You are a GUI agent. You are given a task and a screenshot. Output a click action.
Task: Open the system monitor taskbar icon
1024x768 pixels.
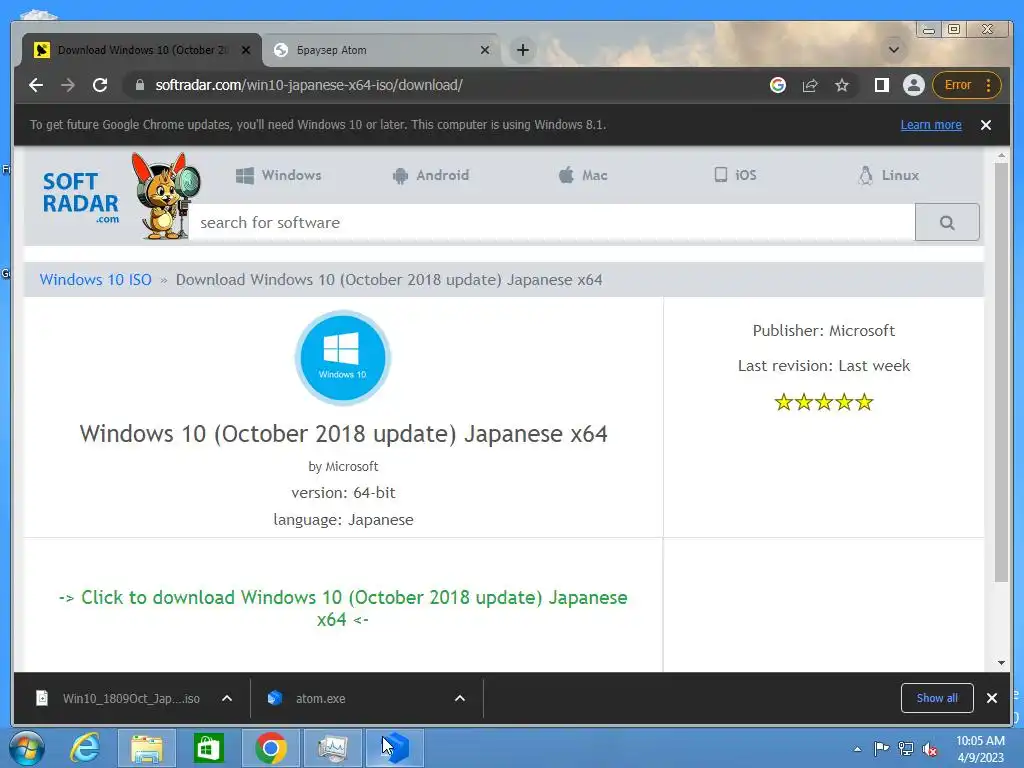click(x=332, y=748)
